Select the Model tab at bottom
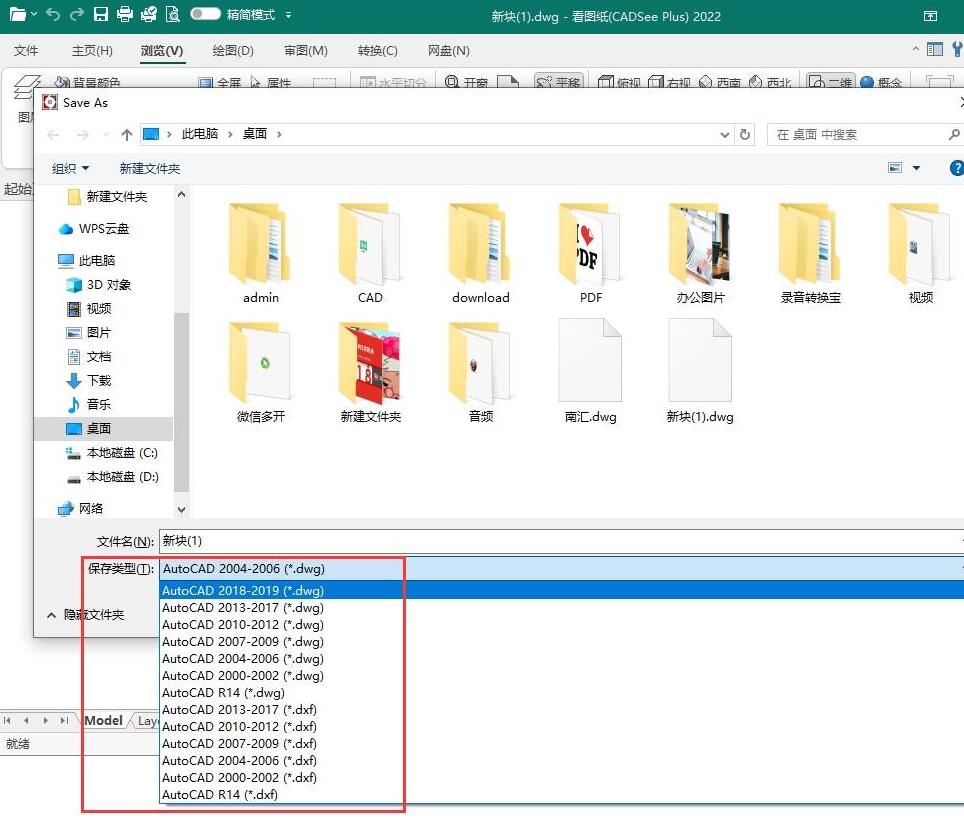 (103, 720)
